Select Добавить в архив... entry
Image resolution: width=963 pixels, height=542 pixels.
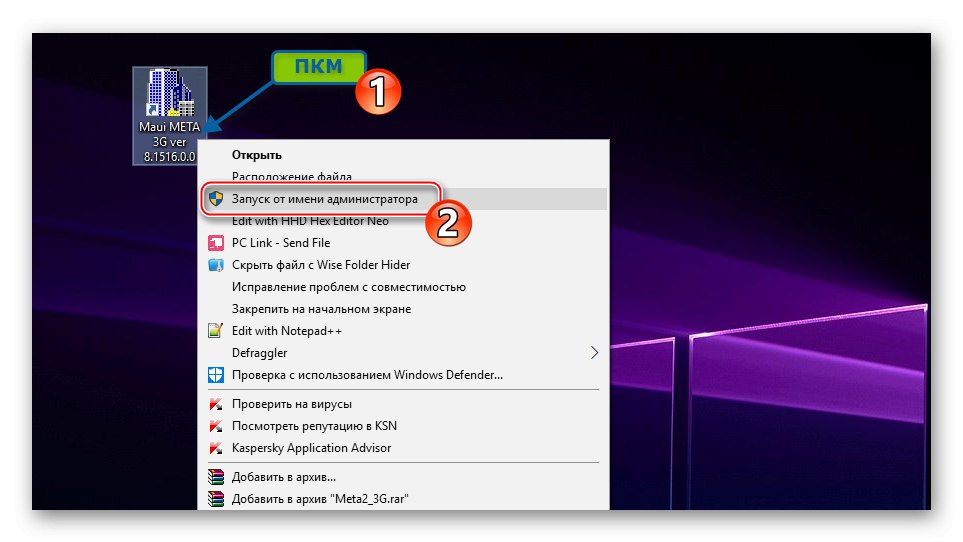403,477
